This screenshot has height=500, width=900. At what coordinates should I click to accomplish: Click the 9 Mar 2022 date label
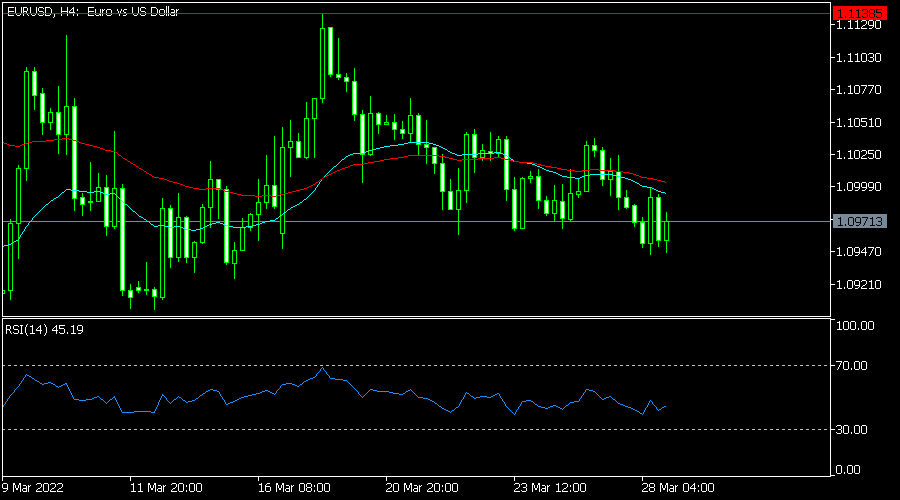tap(33, 488)
